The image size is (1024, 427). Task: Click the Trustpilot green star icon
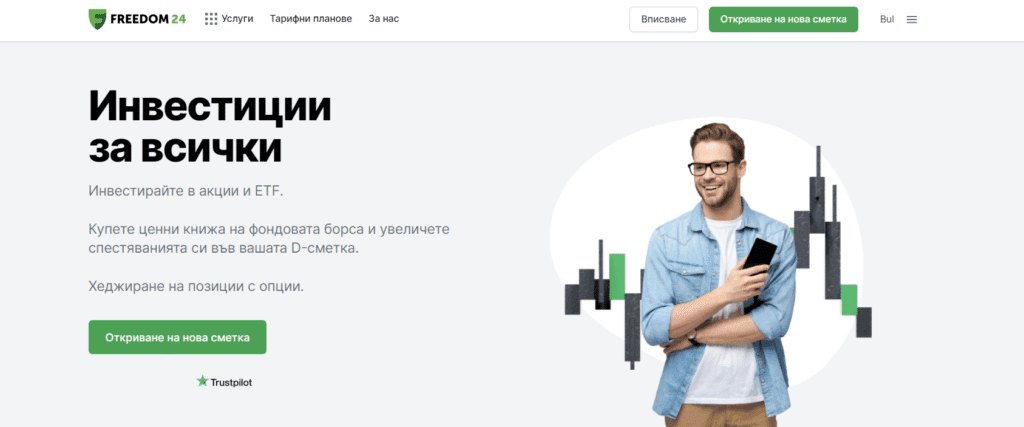pos(202,381)
